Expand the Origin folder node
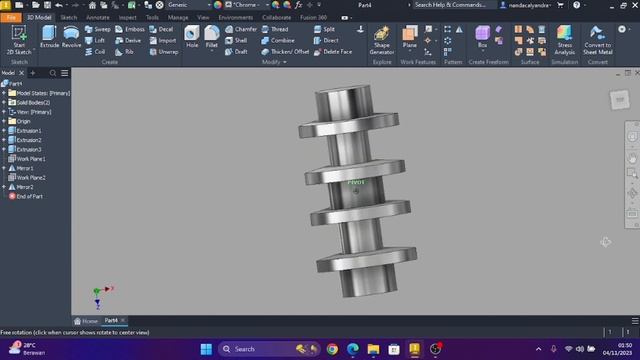640x360 pixels. 4,121
